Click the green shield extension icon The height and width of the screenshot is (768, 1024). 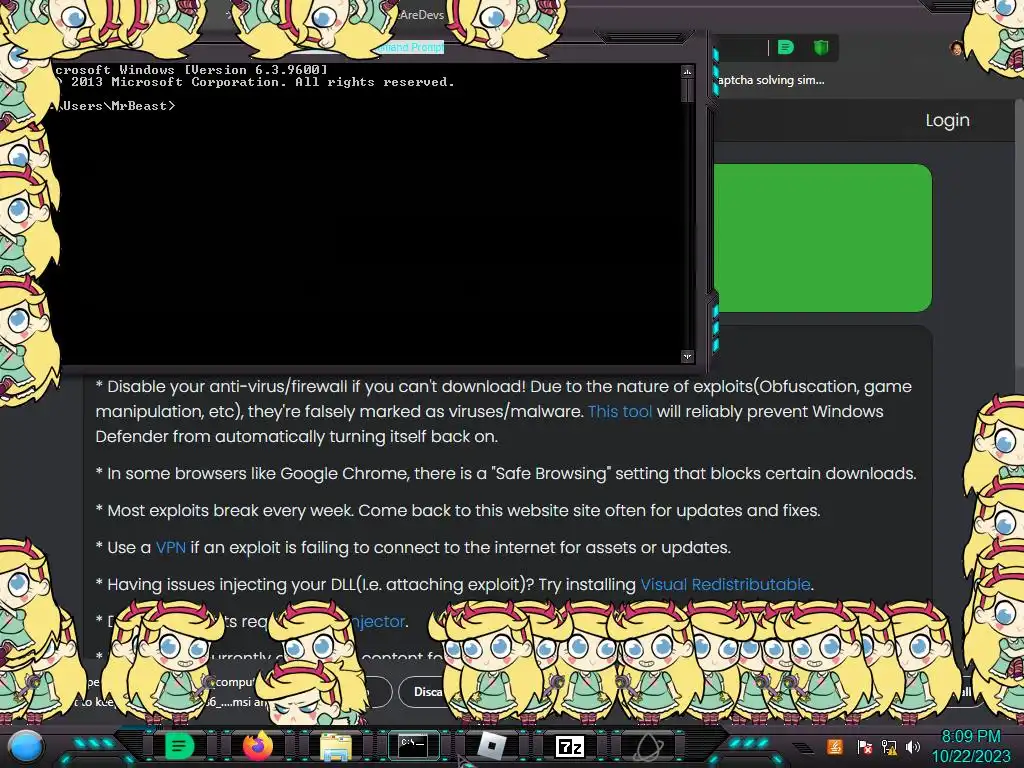point(821,47)
